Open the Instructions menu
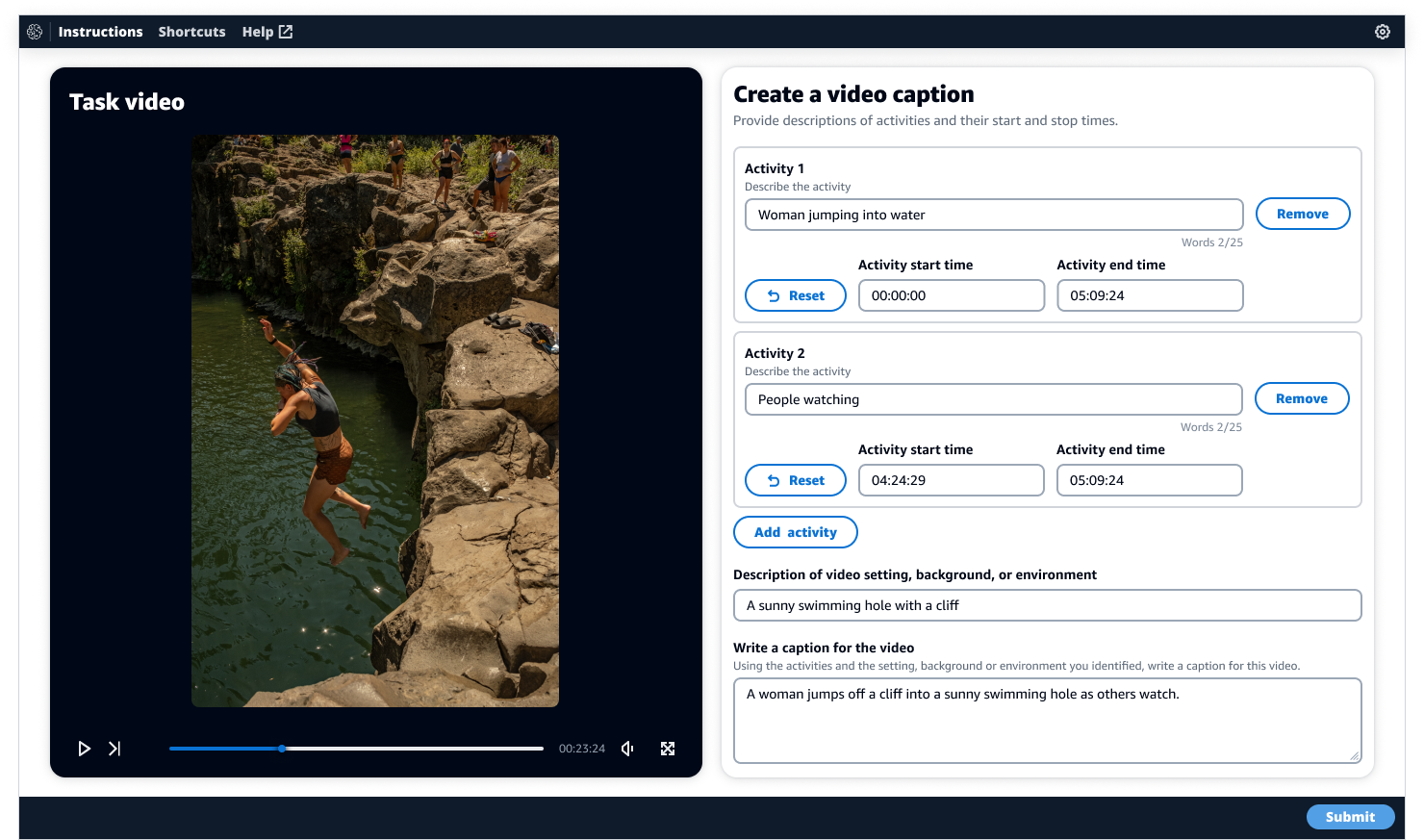Viewport: 1424px width, 840px height. tap(100, 31)
